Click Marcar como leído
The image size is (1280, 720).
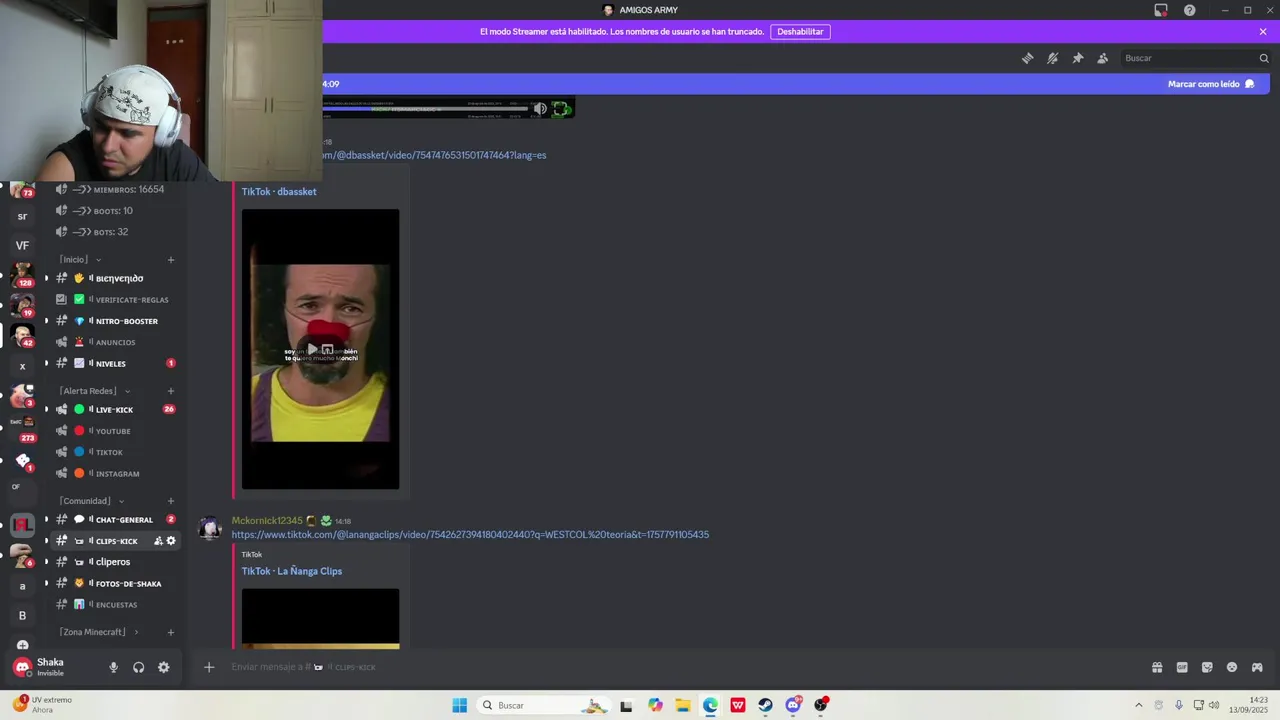(x=1211, y=84)
